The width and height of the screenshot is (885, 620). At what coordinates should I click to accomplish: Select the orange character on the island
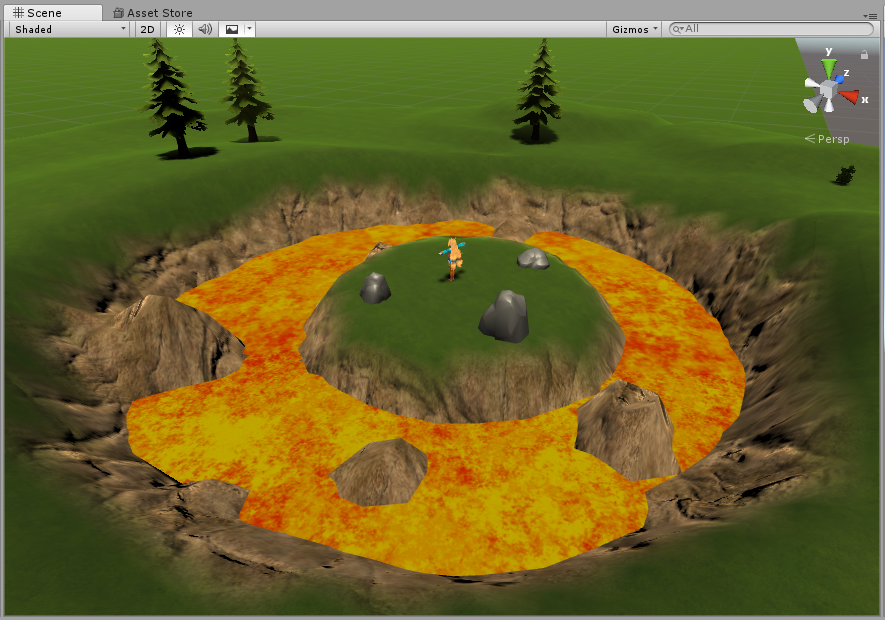coord(454,258)
